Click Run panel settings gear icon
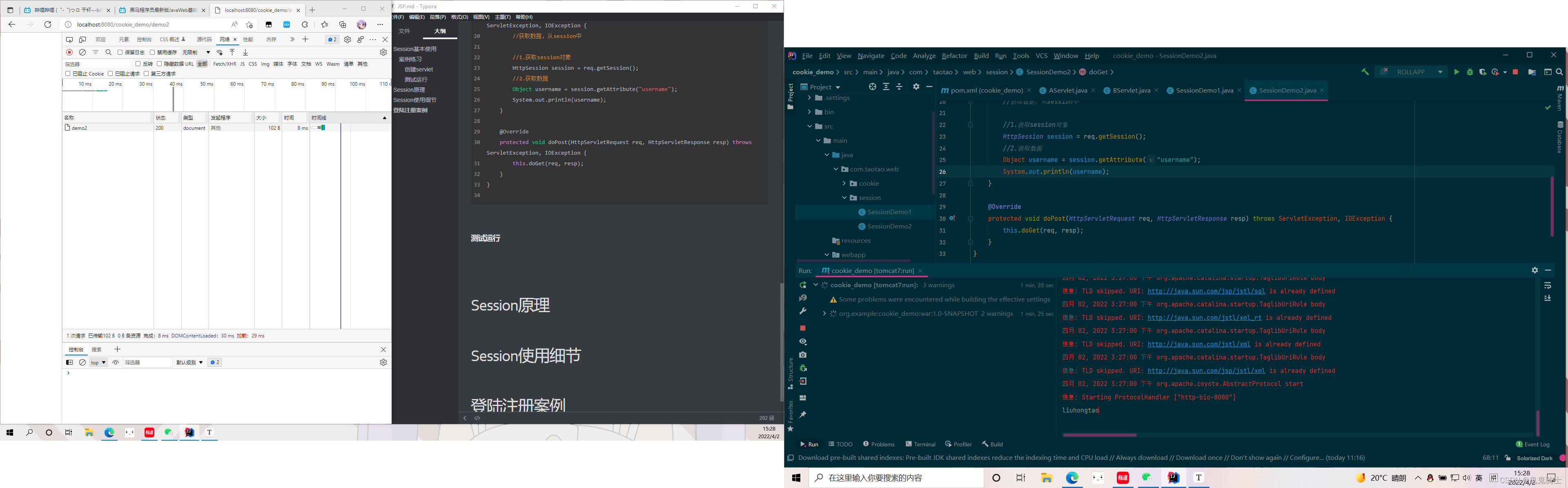The width and height of the screenshot is (1568, 488). pos(1535,270)
